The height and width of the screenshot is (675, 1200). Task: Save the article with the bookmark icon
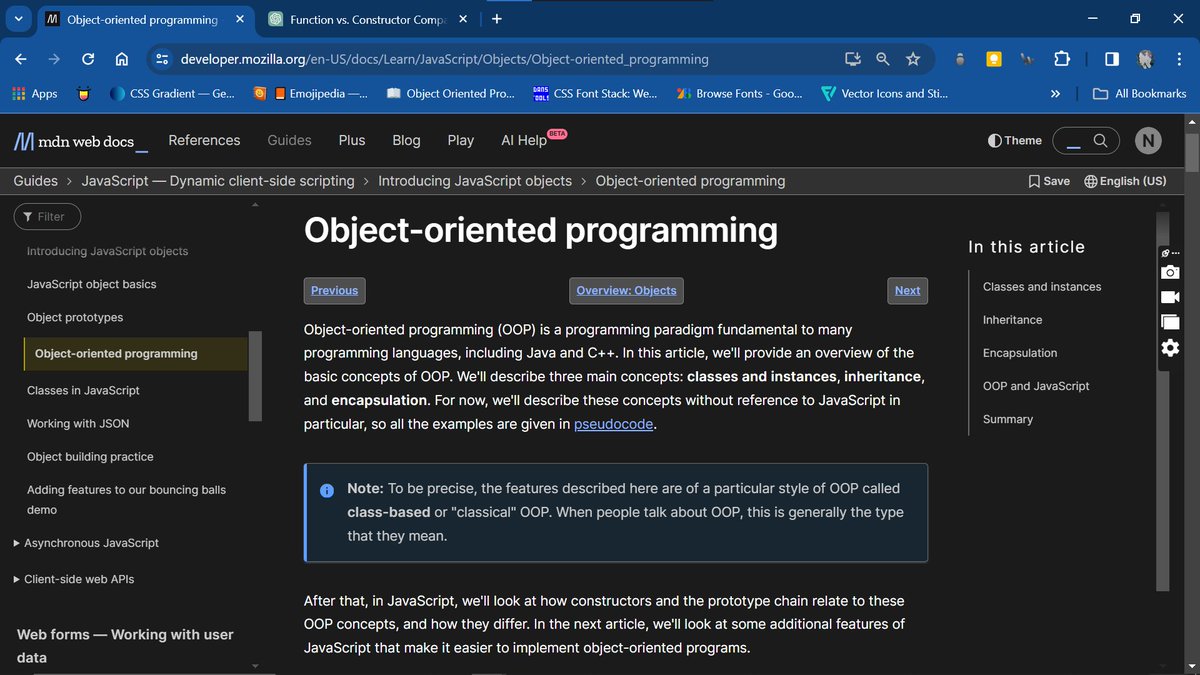pyautogui.click(x=1049, y=181)
